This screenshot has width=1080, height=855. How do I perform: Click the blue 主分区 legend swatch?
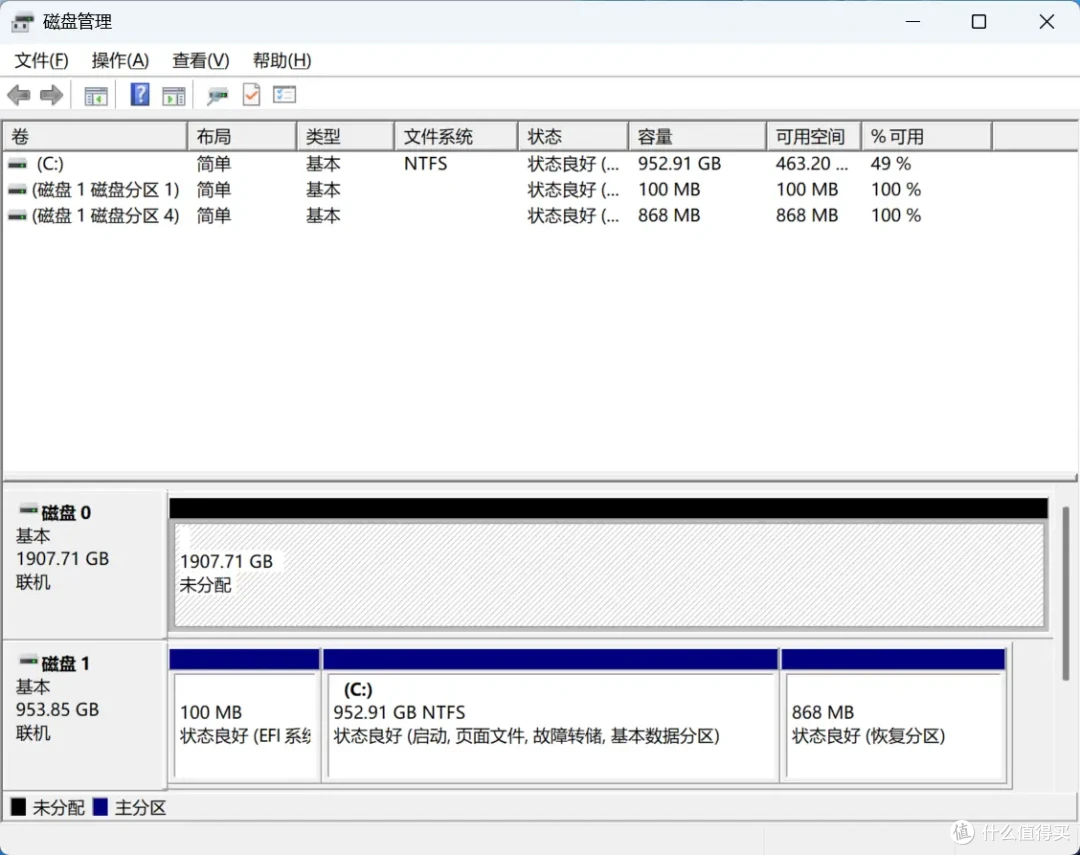[x=101, y=807]
